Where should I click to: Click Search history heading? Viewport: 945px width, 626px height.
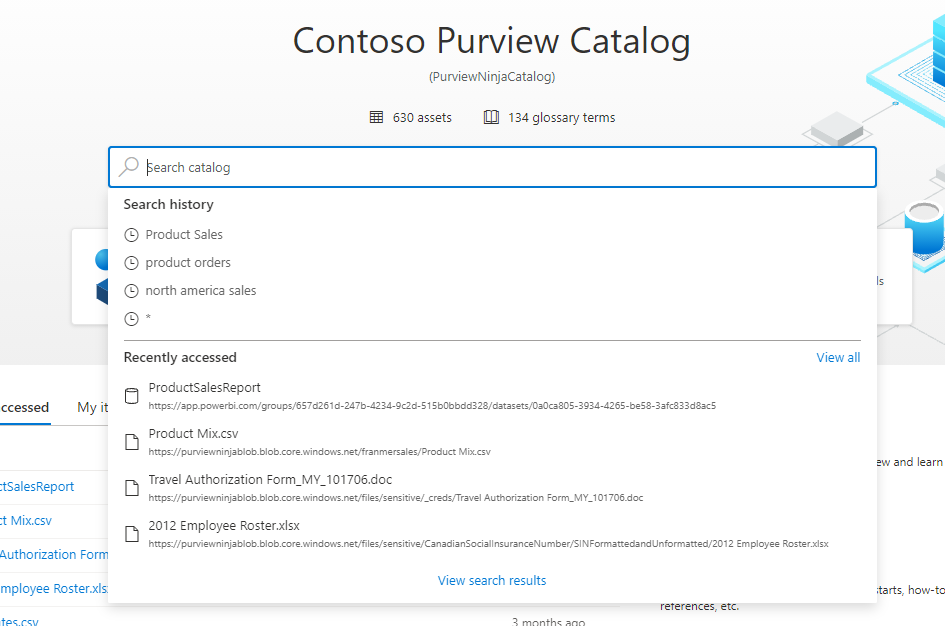pos(169,204)
